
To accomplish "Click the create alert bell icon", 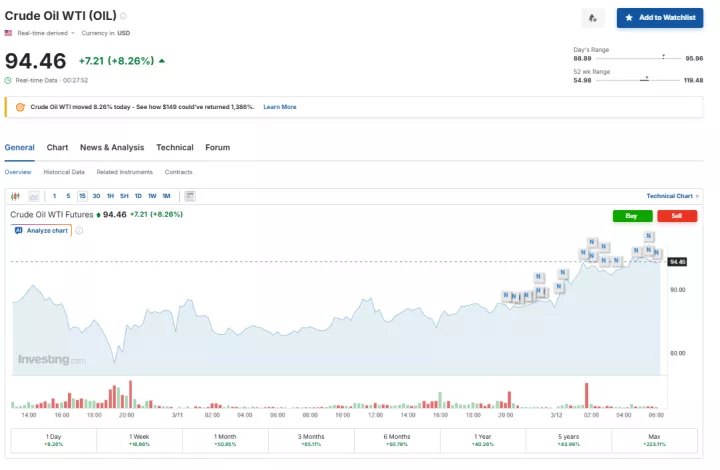I will tap(592, 18).
